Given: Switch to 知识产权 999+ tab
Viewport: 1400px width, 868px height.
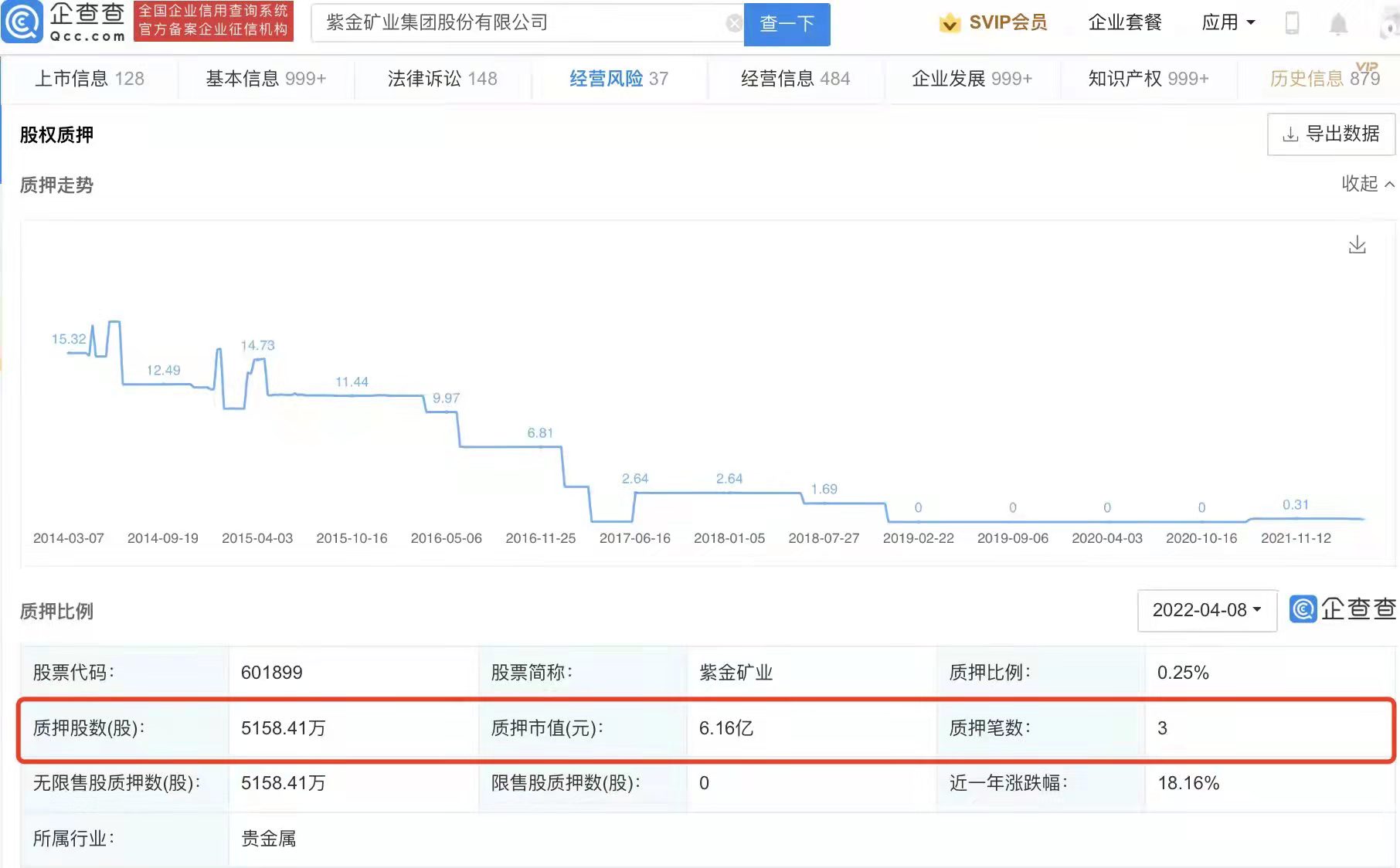Looking at the screenshot, I should (1148, 78).
